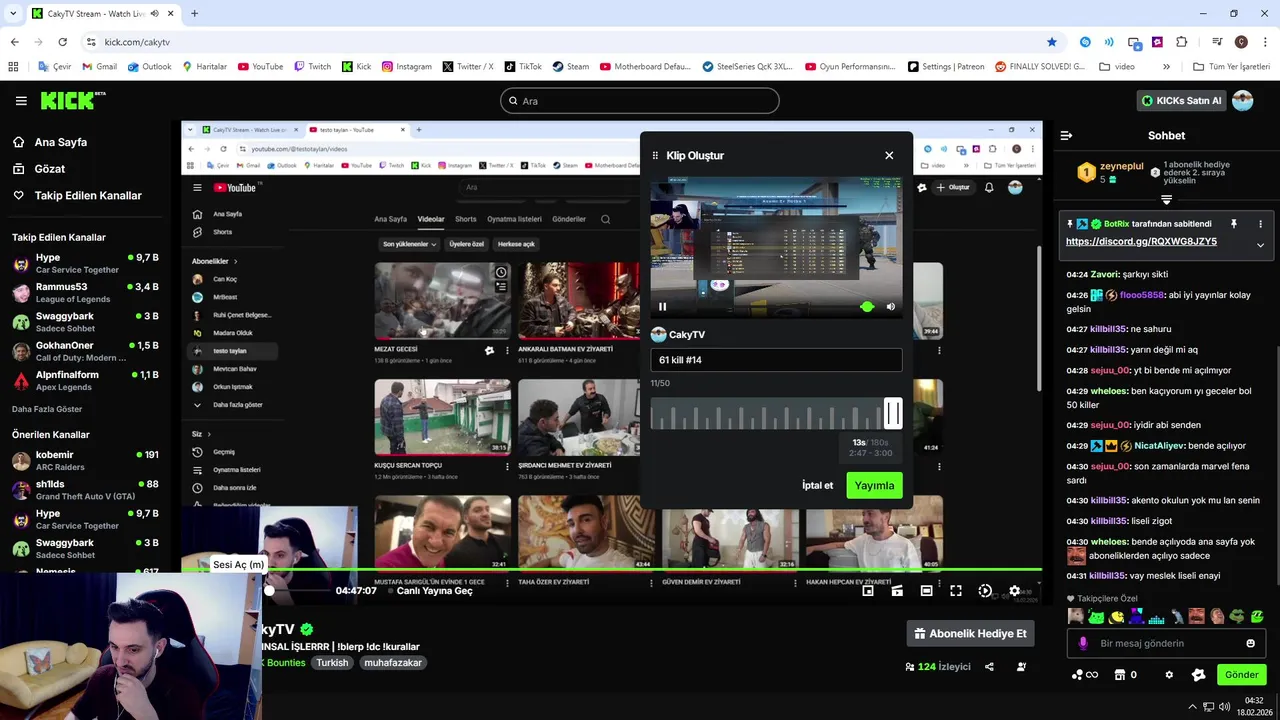Create a clip via clapperboard icon
The width and height of the screenshot is (1280, 720).
pos(897,591)
